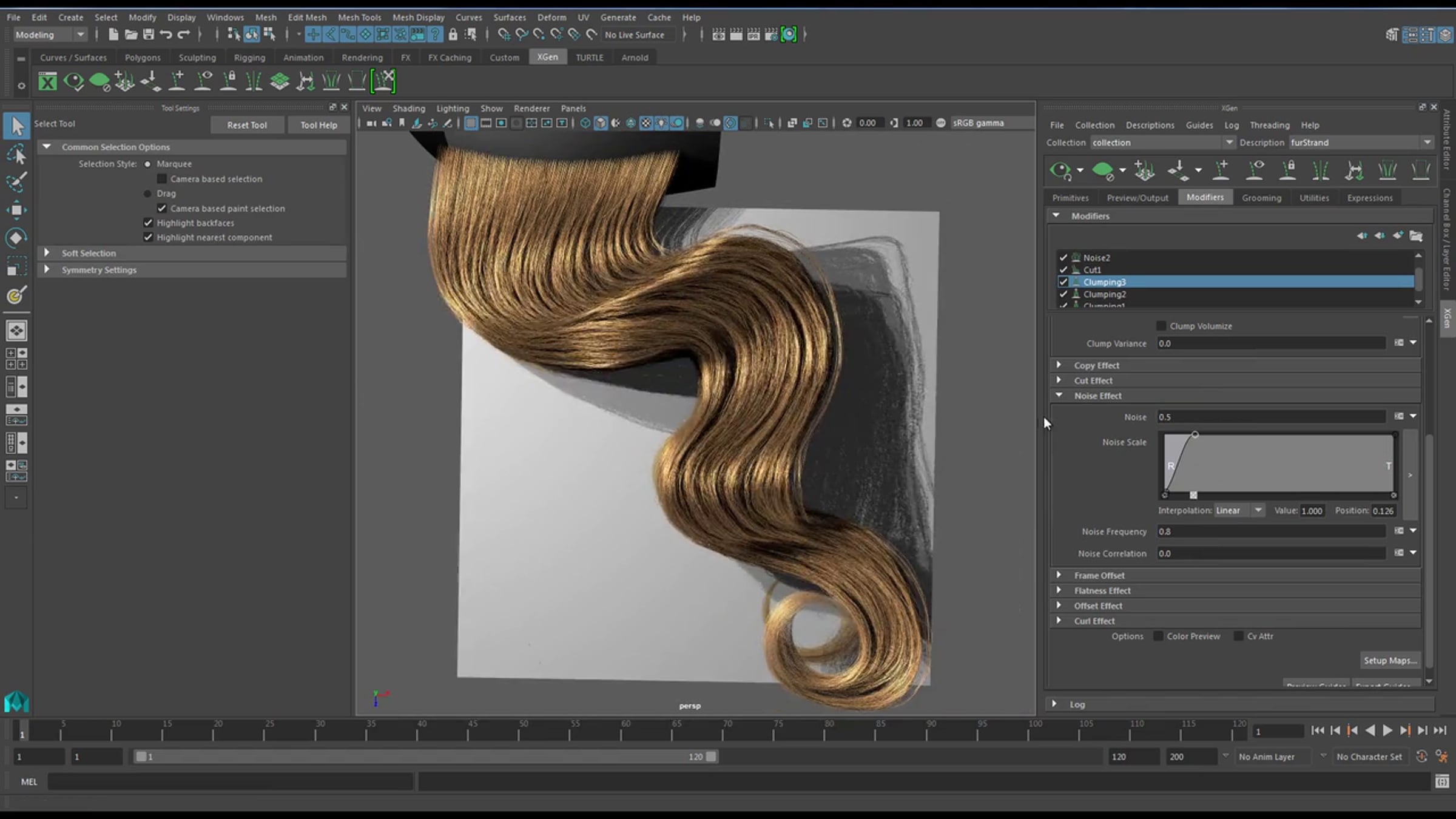Open Noise Frequency expression editor icon
1456x819 pixels.
(x=1399, y=531)
